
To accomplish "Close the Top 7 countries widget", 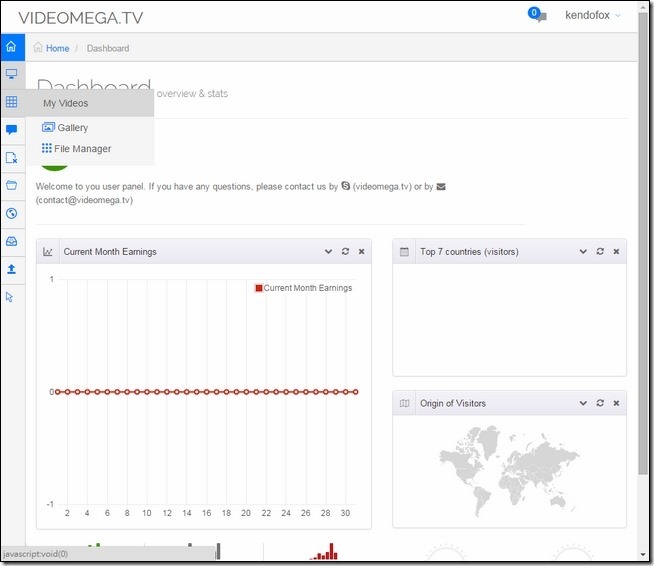I will (x=616, y=252).
